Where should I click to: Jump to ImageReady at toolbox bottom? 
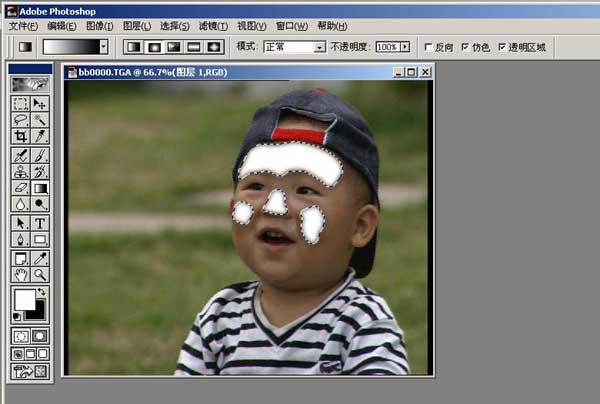(x=30, y=371)
